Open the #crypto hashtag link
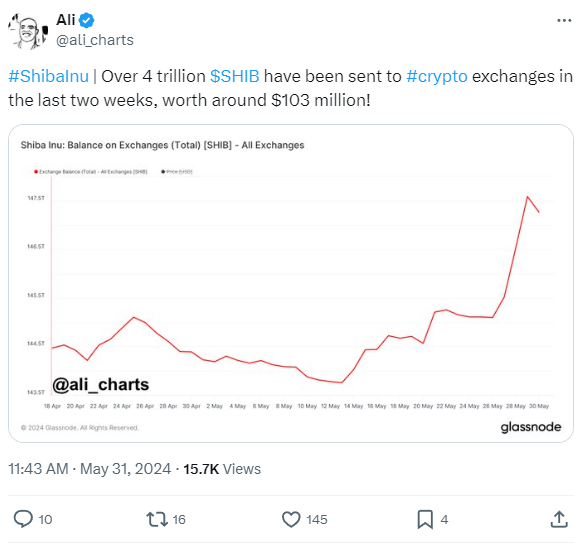 pos(437,76)
